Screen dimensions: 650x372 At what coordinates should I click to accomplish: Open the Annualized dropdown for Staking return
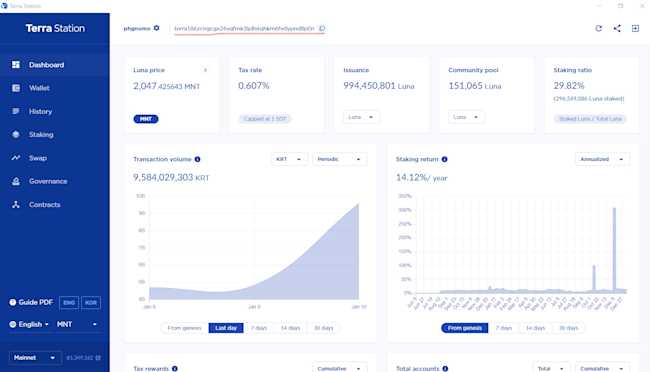pos(602,159)
